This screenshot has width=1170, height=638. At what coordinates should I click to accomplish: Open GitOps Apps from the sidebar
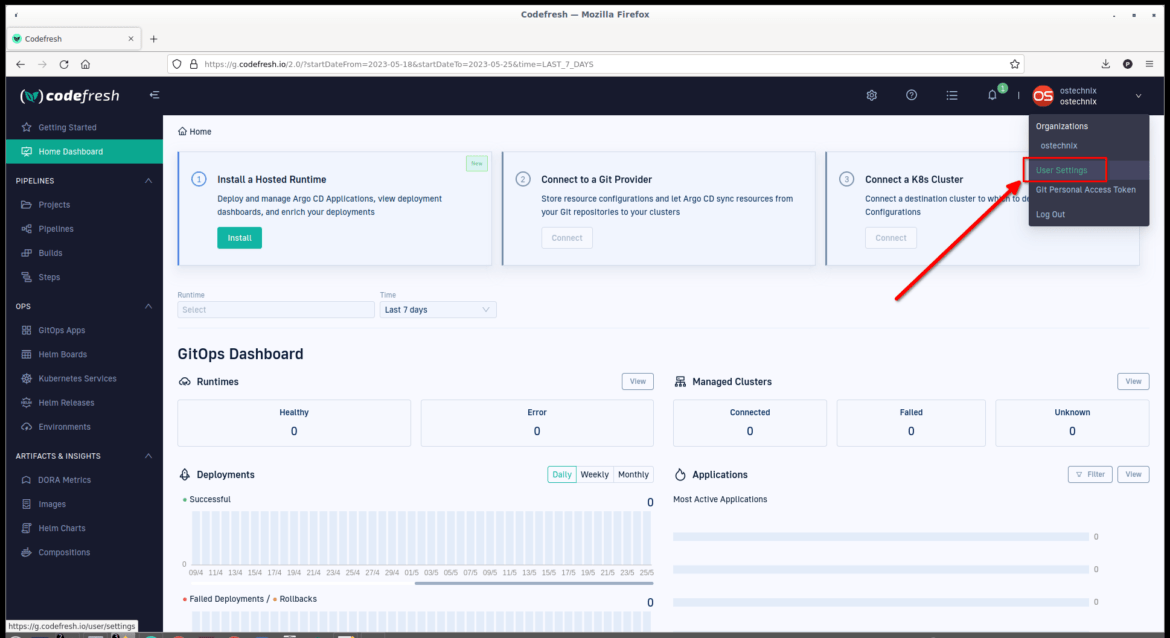pyautogui.click(x=62, y=330)
